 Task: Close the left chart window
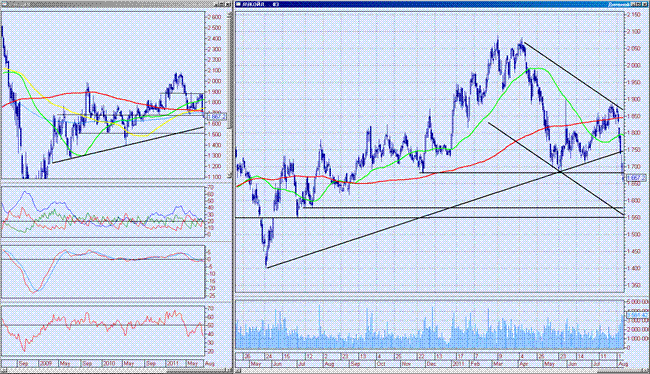coord(228,4)
